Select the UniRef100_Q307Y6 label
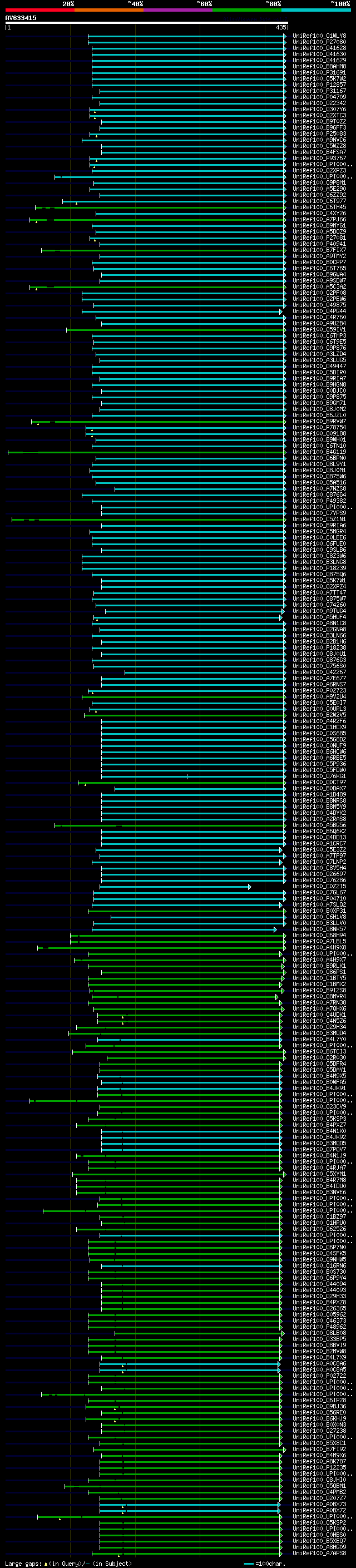The width and height of the screenshot is (356, 1568). pos(319,110)
